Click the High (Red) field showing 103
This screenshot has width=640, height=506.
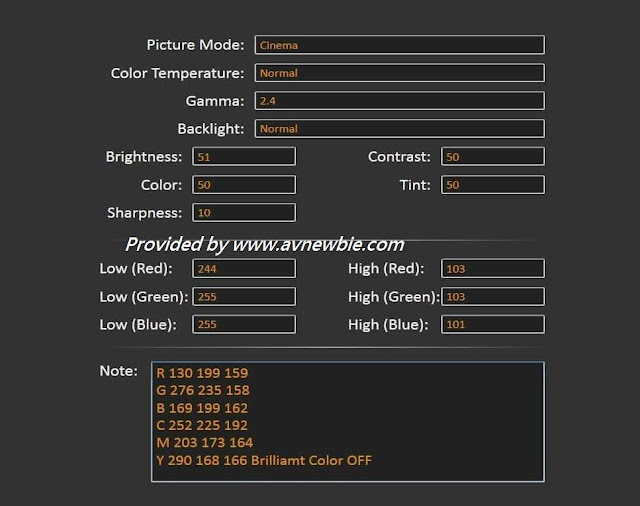[493, 269]
